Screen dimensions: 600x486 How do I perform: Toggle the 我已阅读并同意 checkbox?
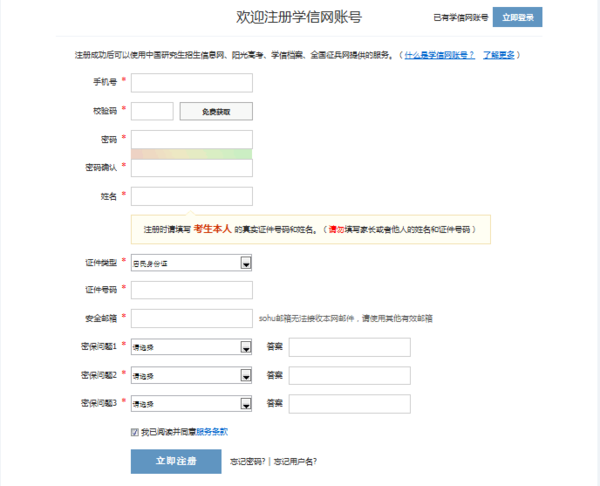click(135, 432)
